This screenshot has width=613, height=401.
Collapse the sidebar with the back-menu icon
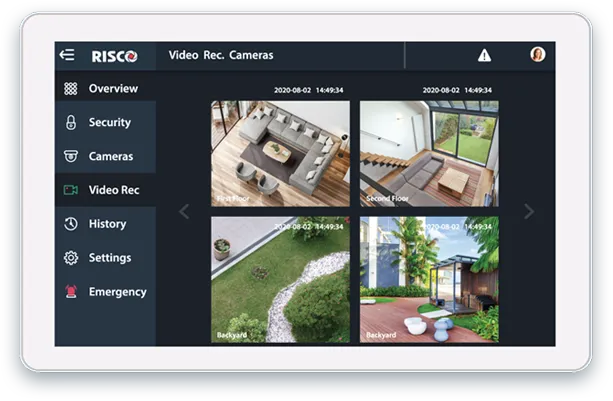point(67,55)
